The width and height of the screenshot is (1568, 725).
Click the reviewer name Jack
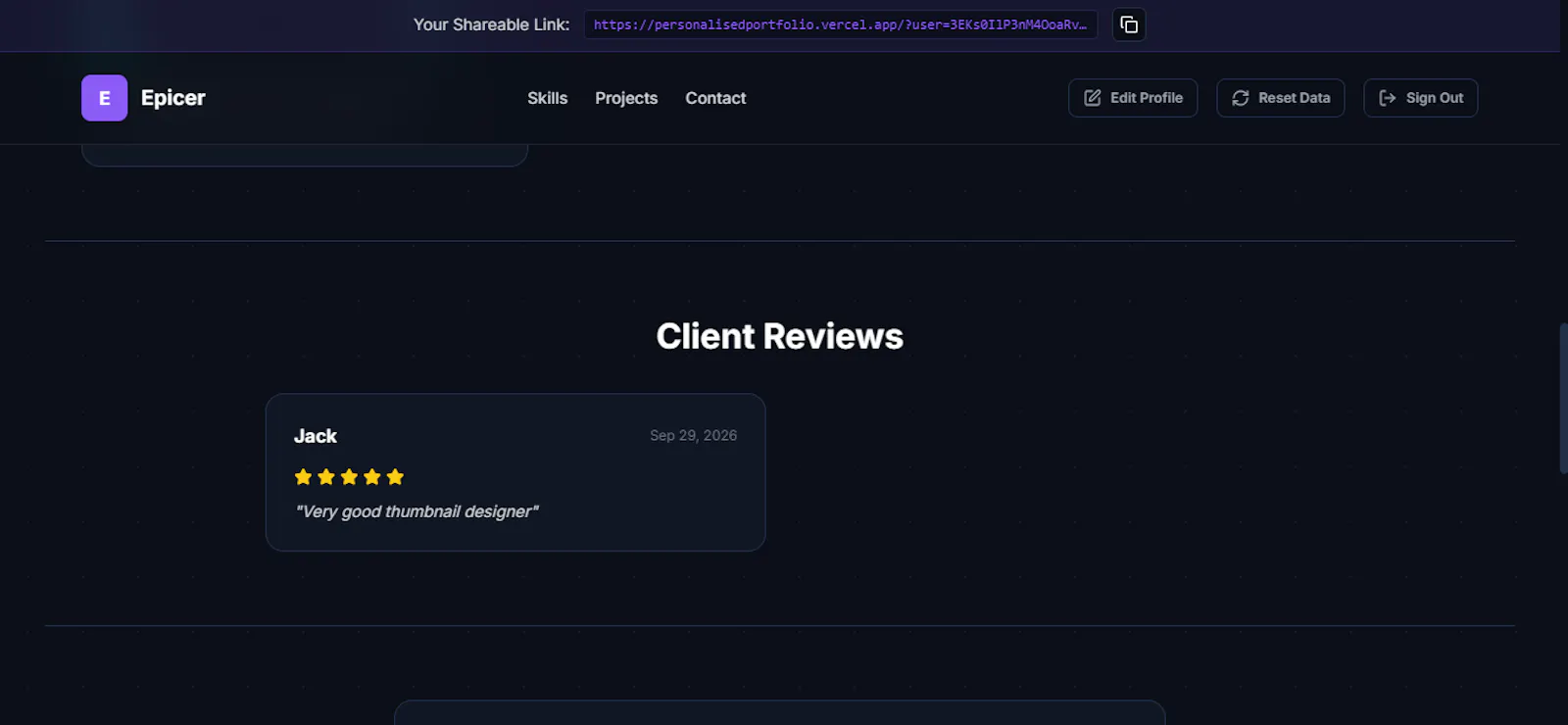[316, 436]
